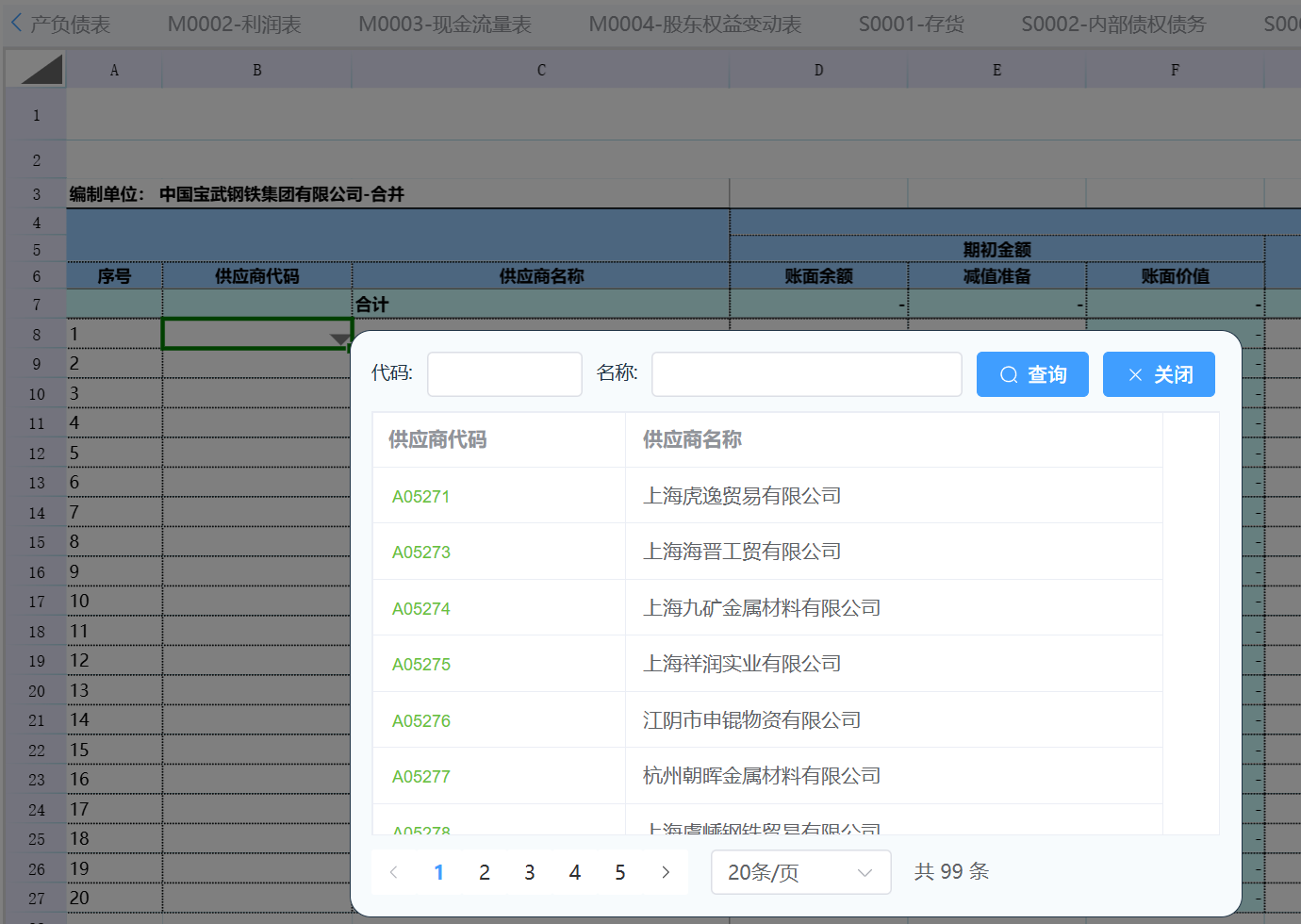Open the dropdown arrow in cell B8

click(339, 339)
